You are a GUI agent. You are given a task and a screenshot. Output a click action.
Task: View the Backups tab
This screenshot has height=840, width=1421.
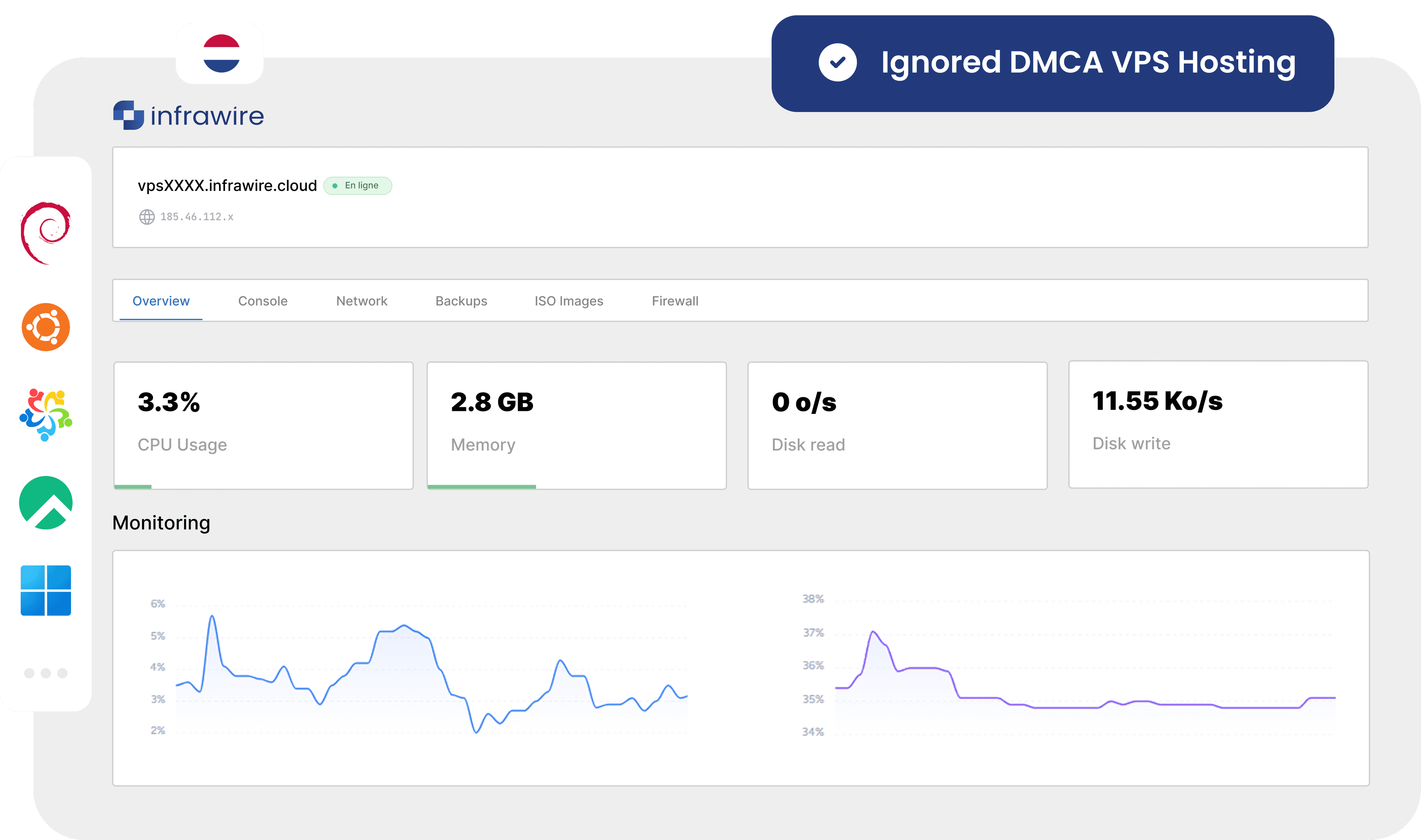click(x=461, y=301)
